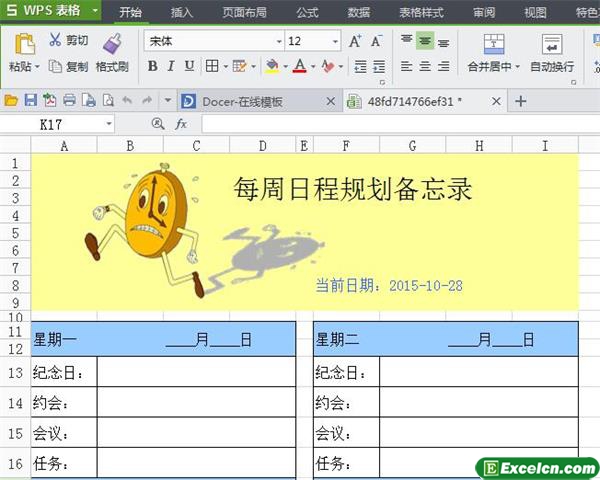Open the Name Box K17 dropdown arrow

click(x=109, y=124)
